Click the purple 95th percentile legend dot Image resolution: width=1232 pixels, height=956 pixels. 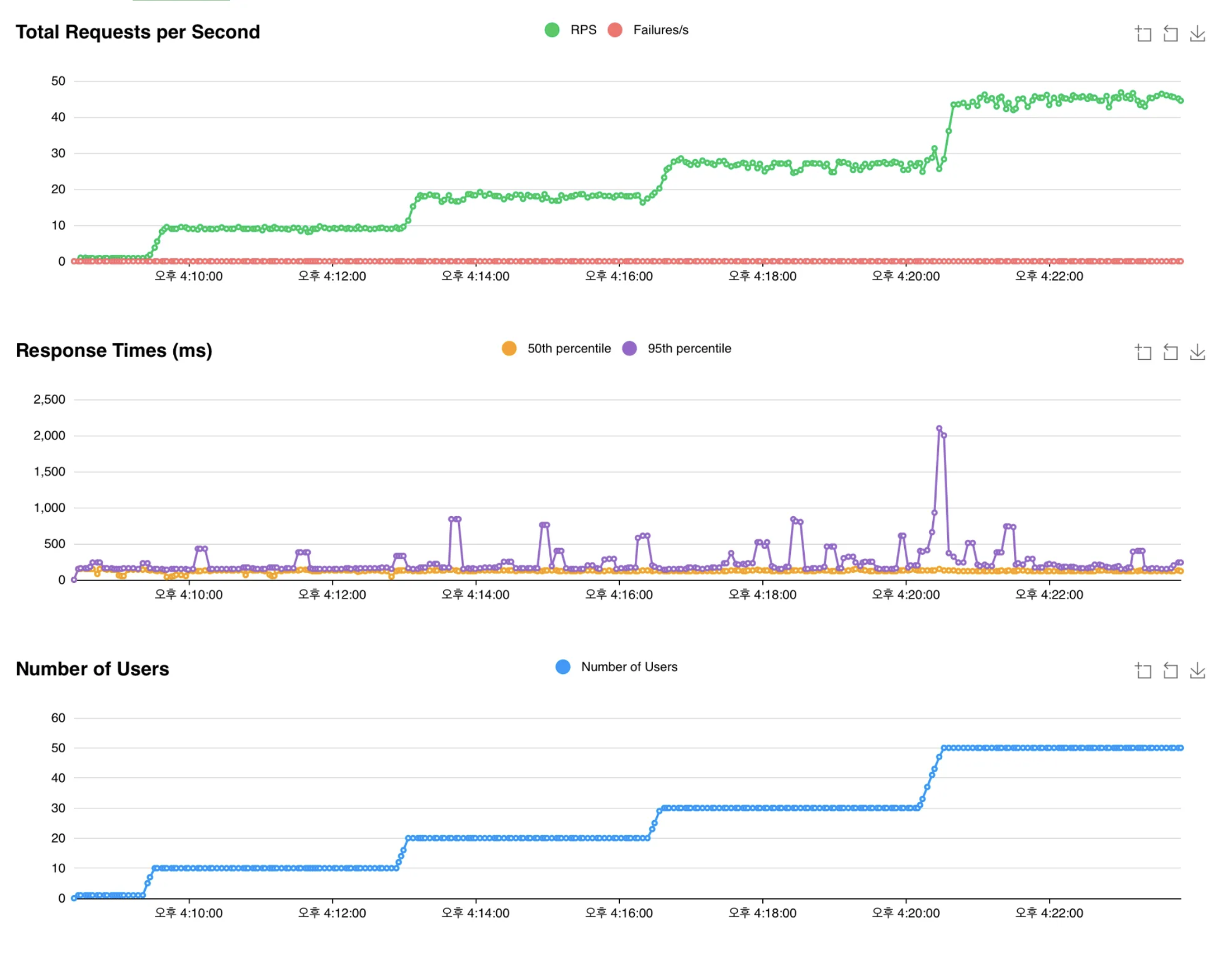pyautogui.click(x=630, y=348)
